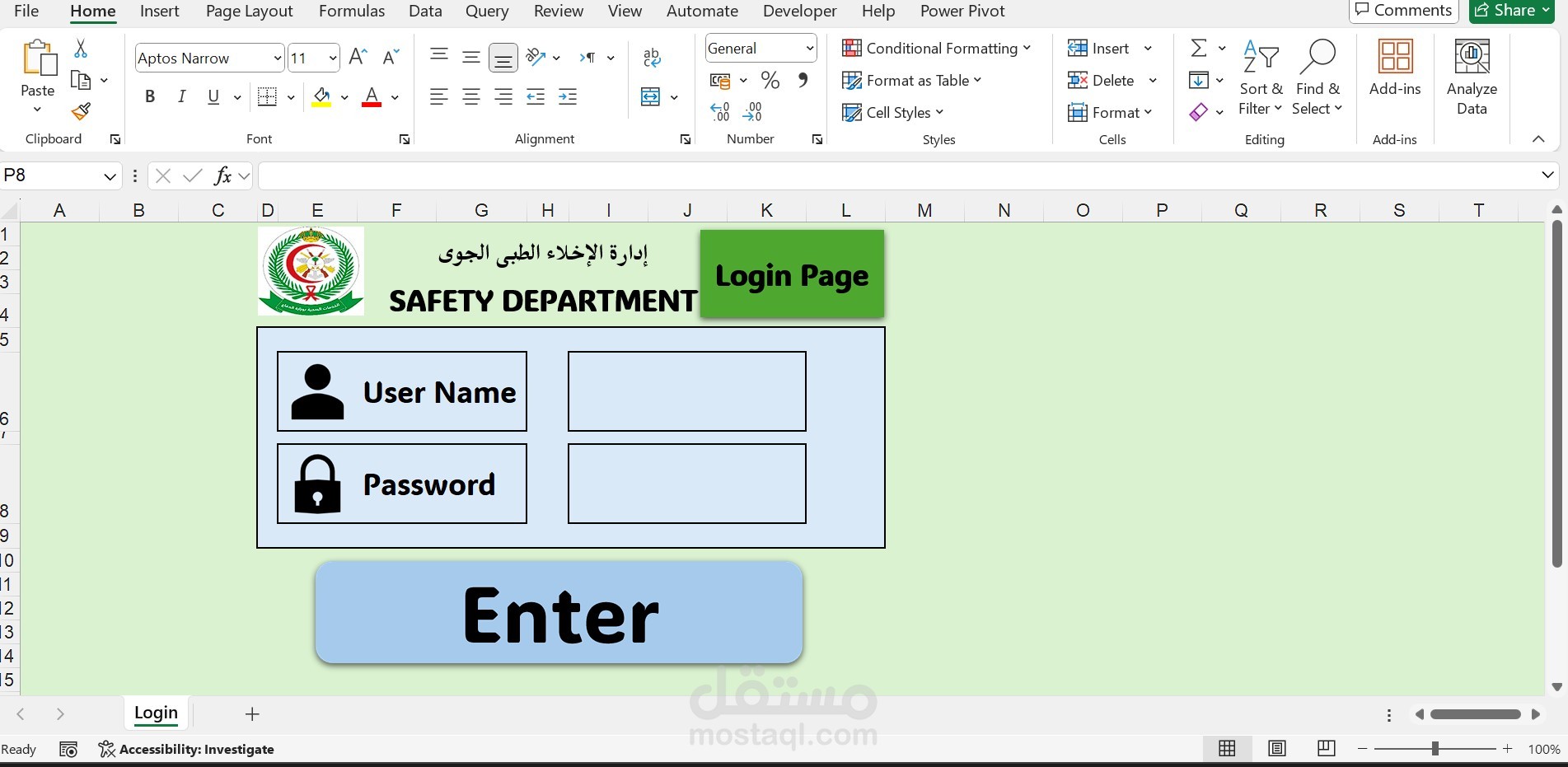1568x767 pixels.
Task: Click the zoom slider handle
Action: click(x=1435, y=748)
